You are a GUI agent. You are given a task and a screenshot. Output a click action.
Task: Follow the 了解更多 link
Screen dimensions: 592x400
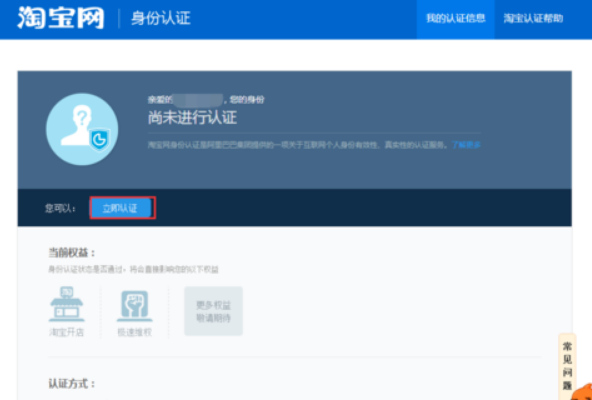coord(466,145)
